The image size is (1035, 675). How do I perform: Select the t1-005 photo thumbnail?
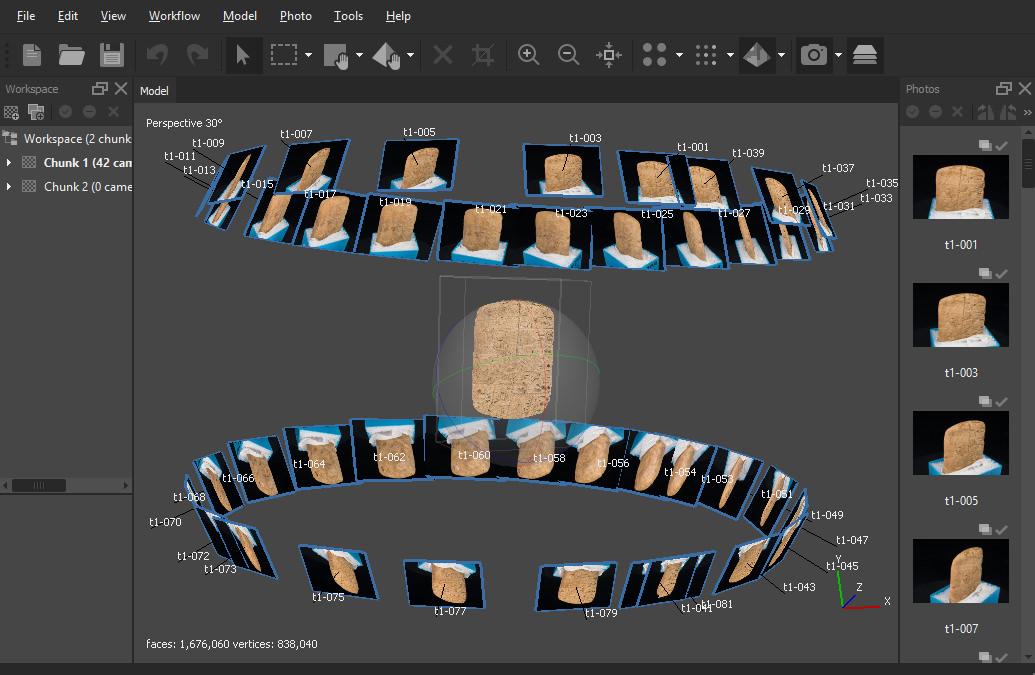(x=960, y=443)
